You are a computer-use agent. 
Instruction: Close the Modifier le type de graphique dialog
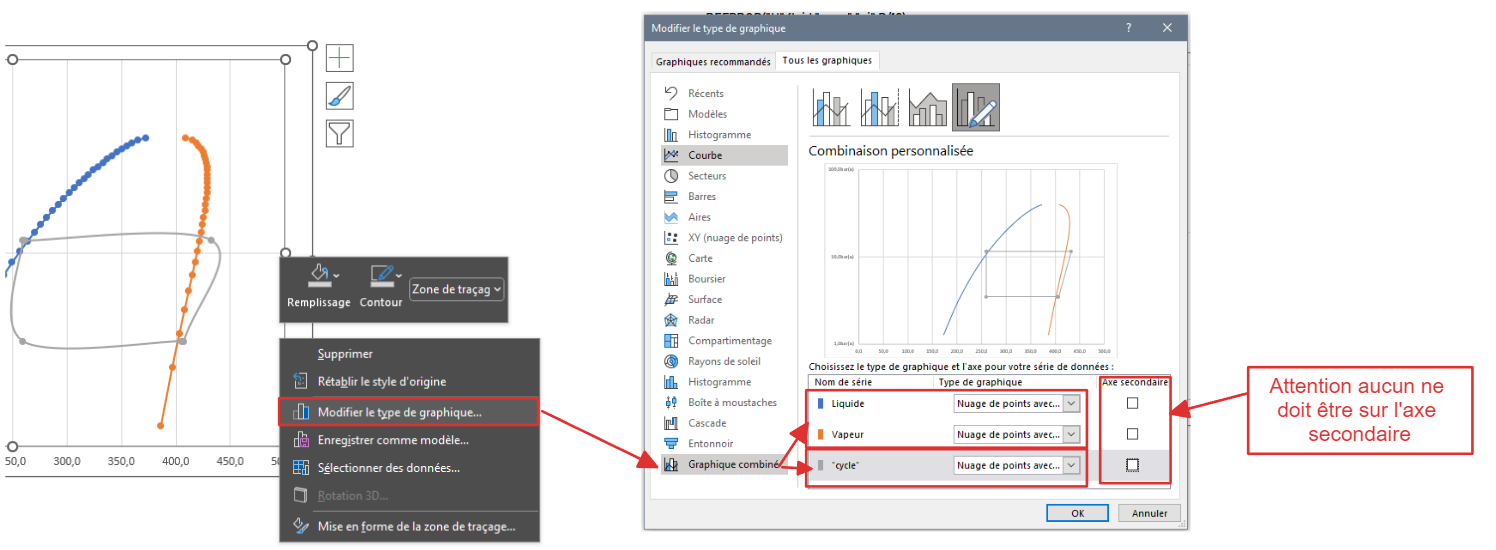pyautogui.click(x=1167, y=28)
